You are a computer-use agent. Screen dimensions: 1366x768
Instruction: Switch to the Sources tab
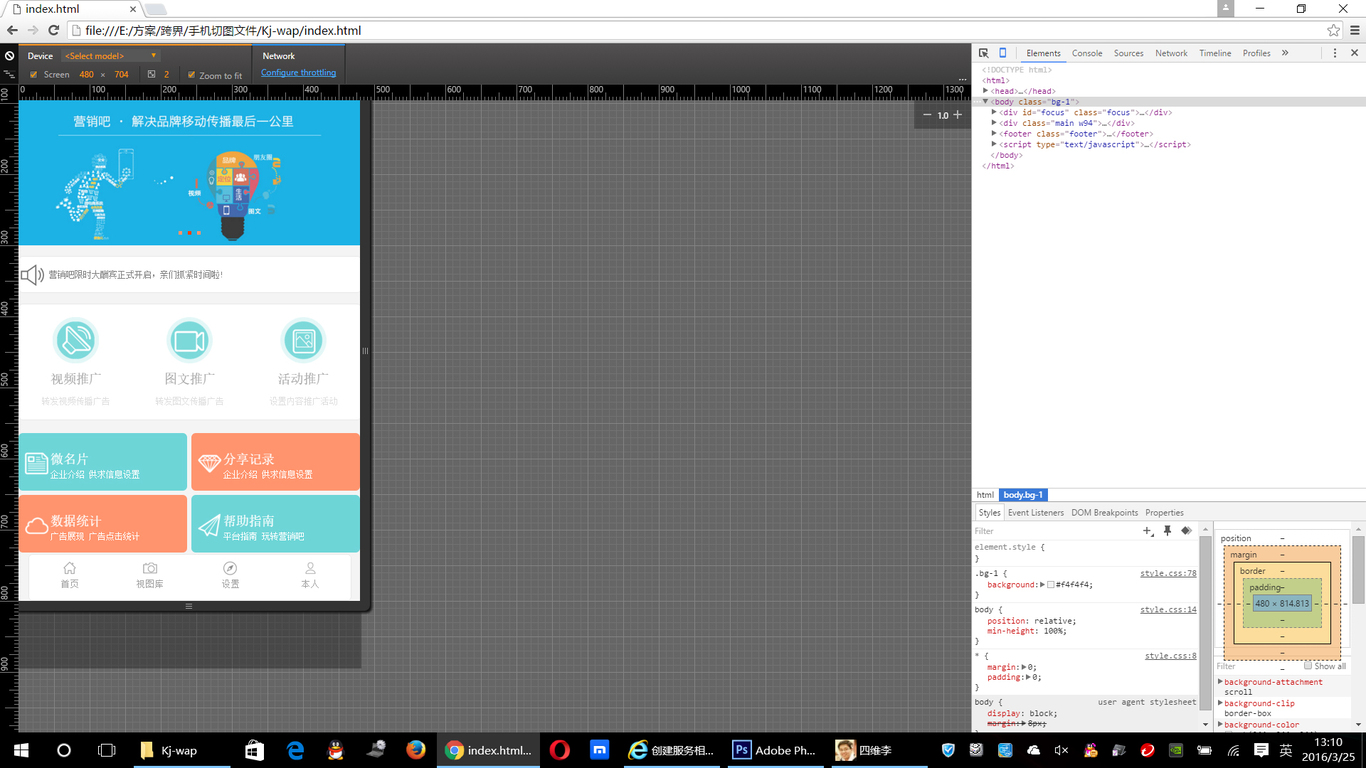click(1129, 53)
